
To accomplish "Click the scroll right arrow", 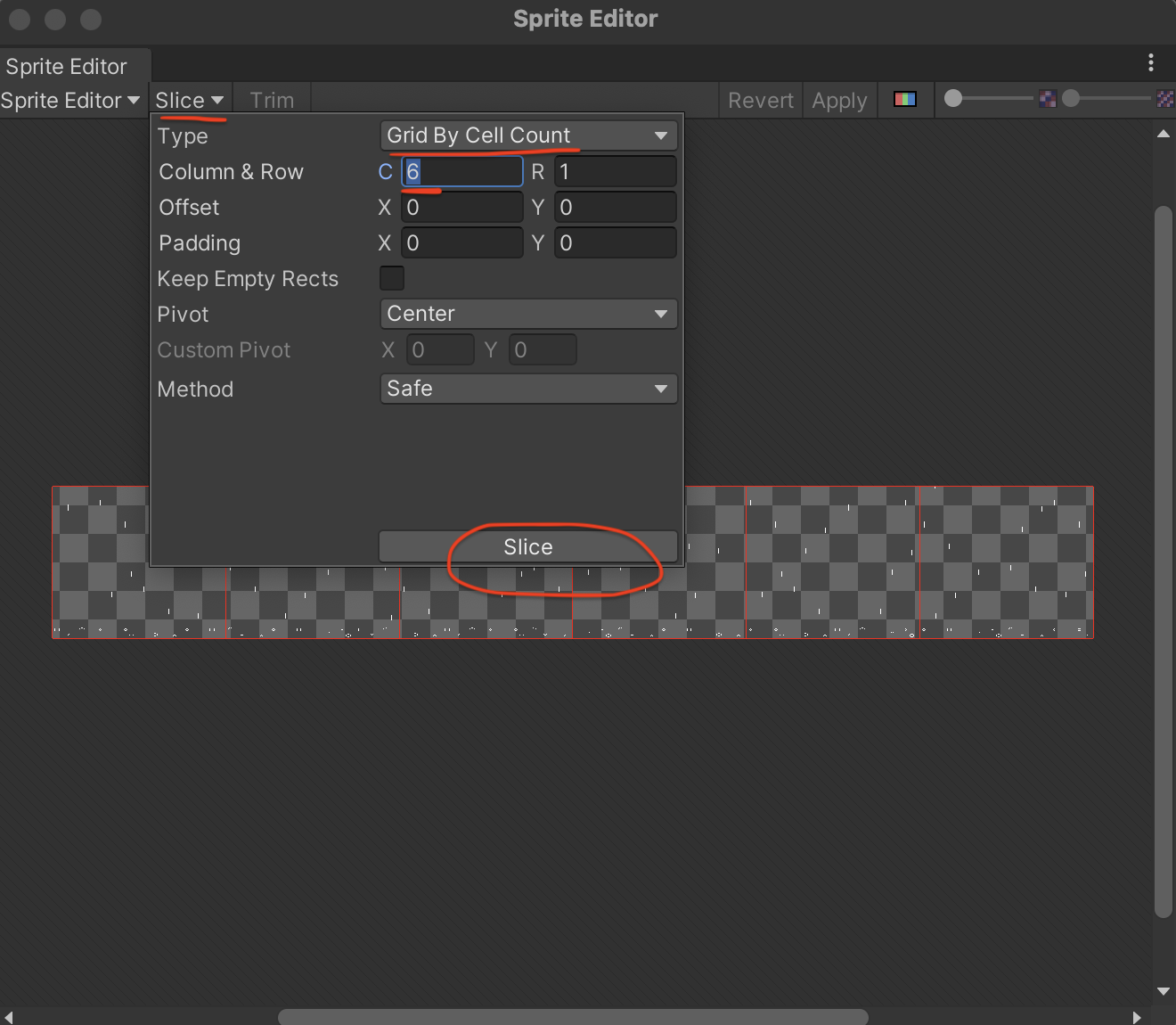I will tap(1137, 1017).
